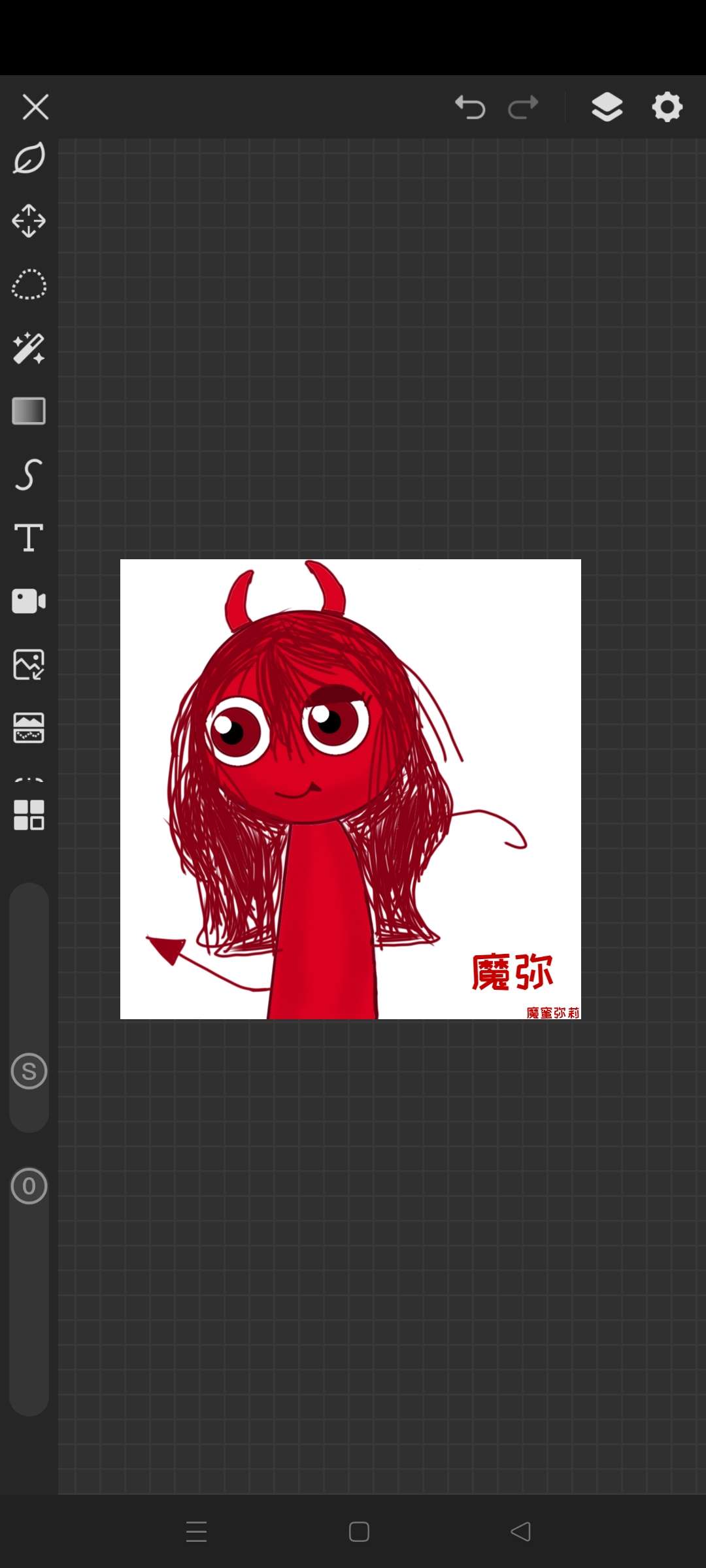Viewport: 706px width, 1568px height.
Task: Tap the video camera icon
Action: [x=29, y=601]
